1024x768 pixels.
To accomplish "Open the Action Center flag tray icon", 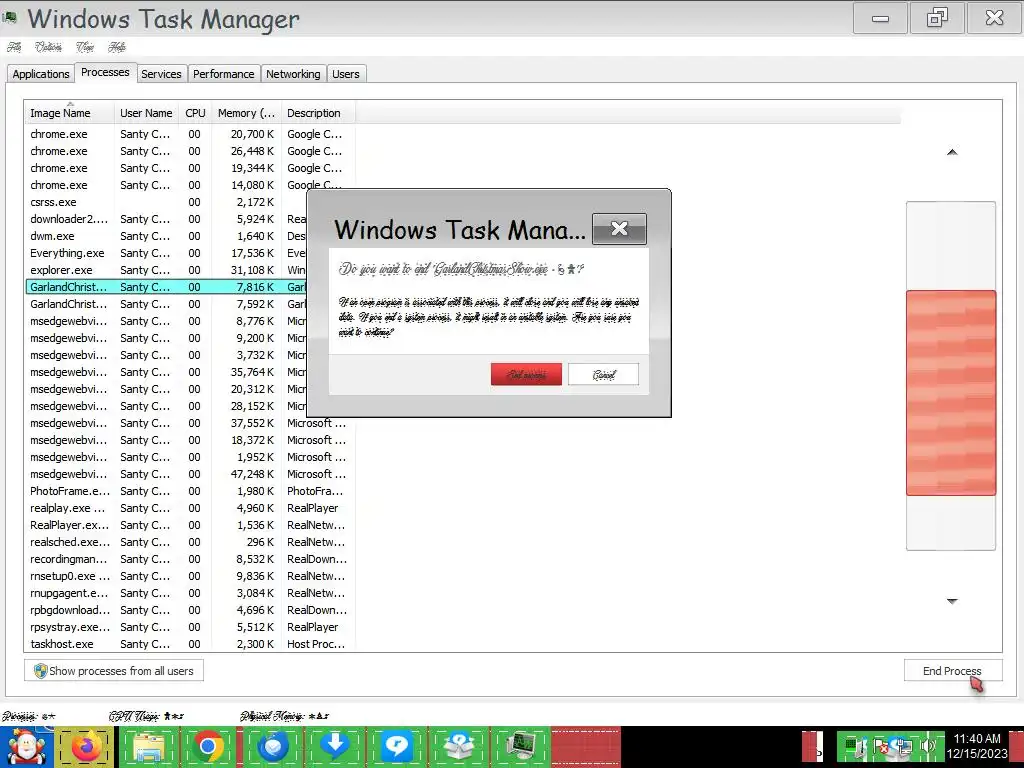I will (x=881, y=746).
